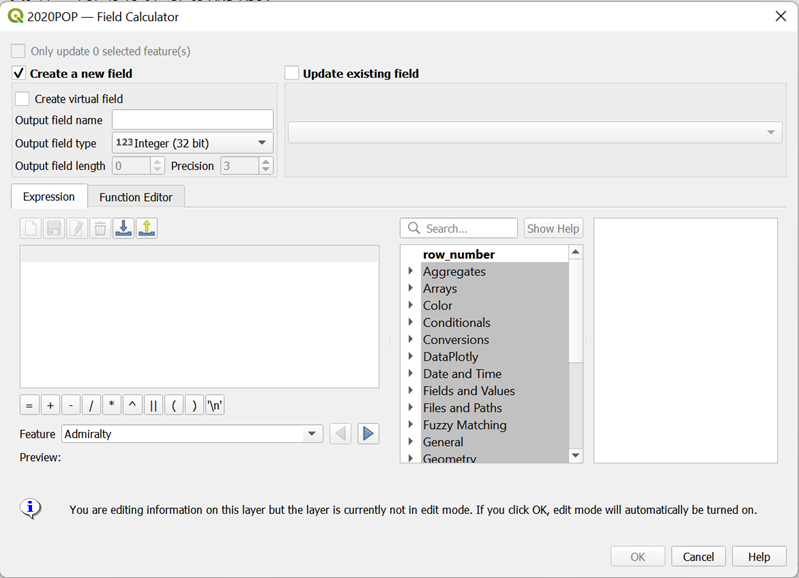Insert the power ^ operator
Screen dimensions: 799x578
click(x=133, y=405)
